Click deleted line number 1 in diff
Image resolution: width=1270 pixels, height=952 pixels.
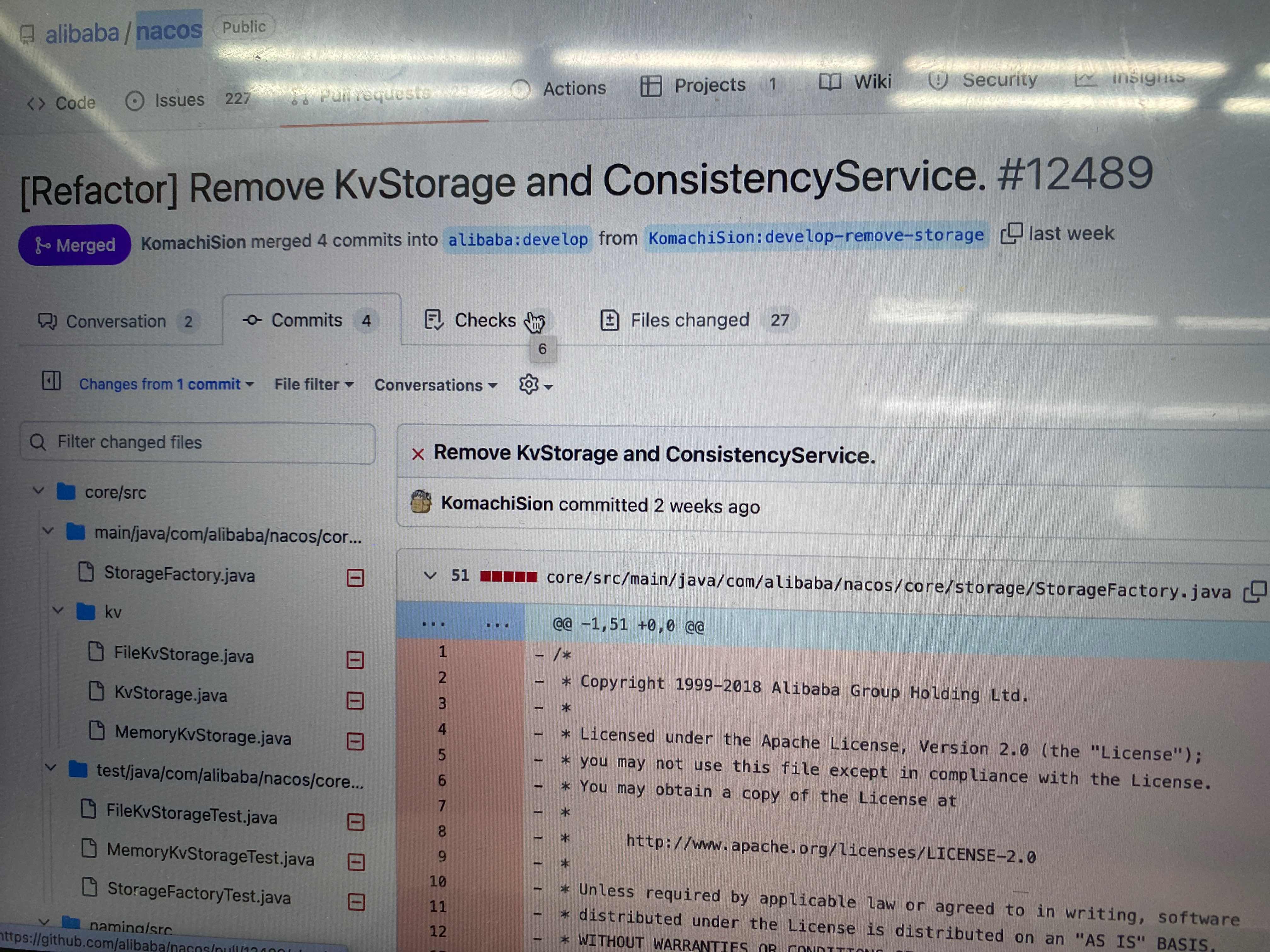[442, 653]
